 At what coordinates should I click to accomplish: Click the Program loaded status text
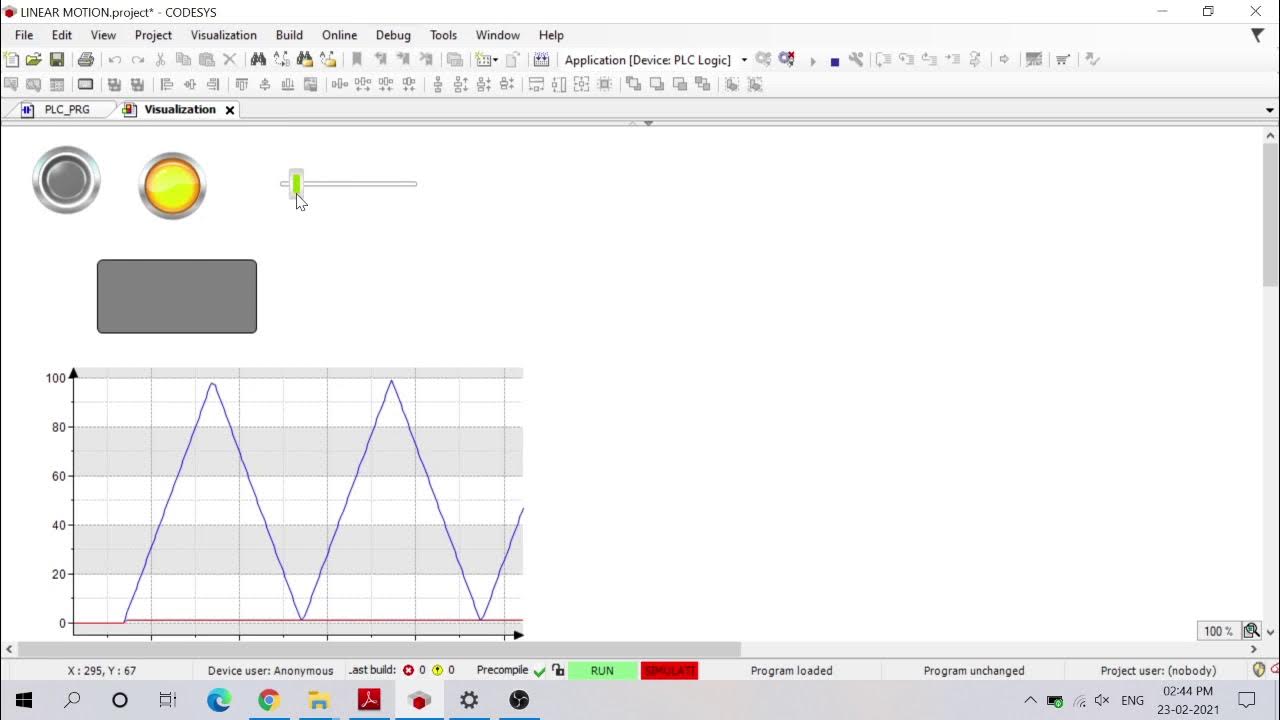point(791,671)
